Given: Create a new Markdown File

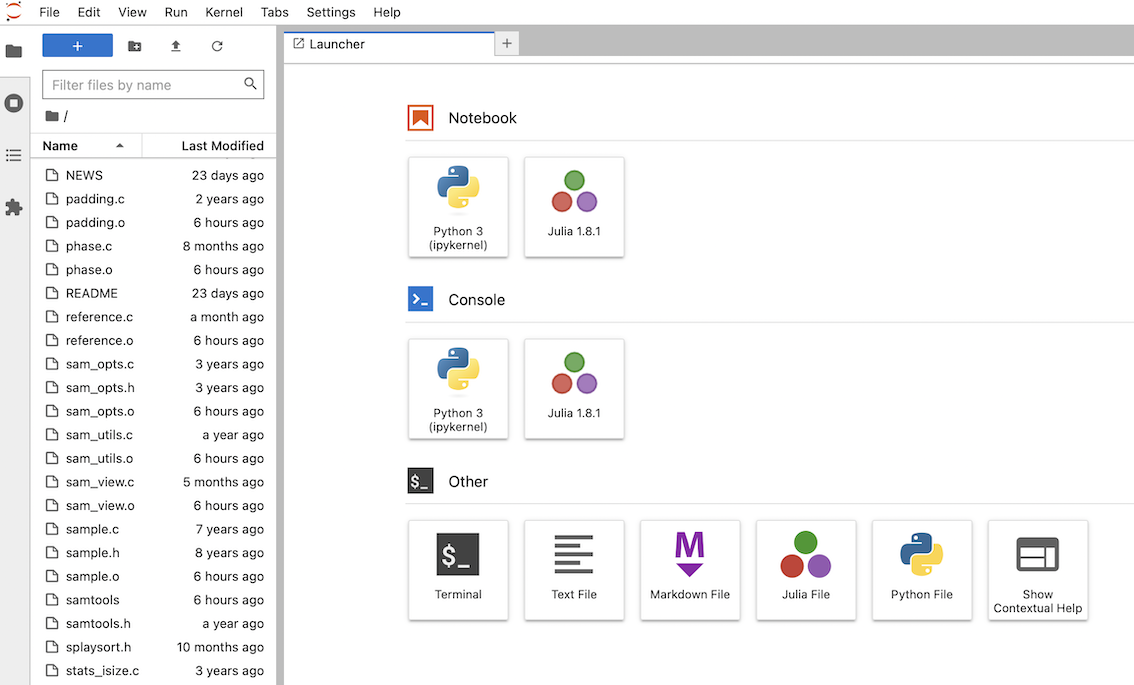Looking at the screenshot, I should pos(690,570).
